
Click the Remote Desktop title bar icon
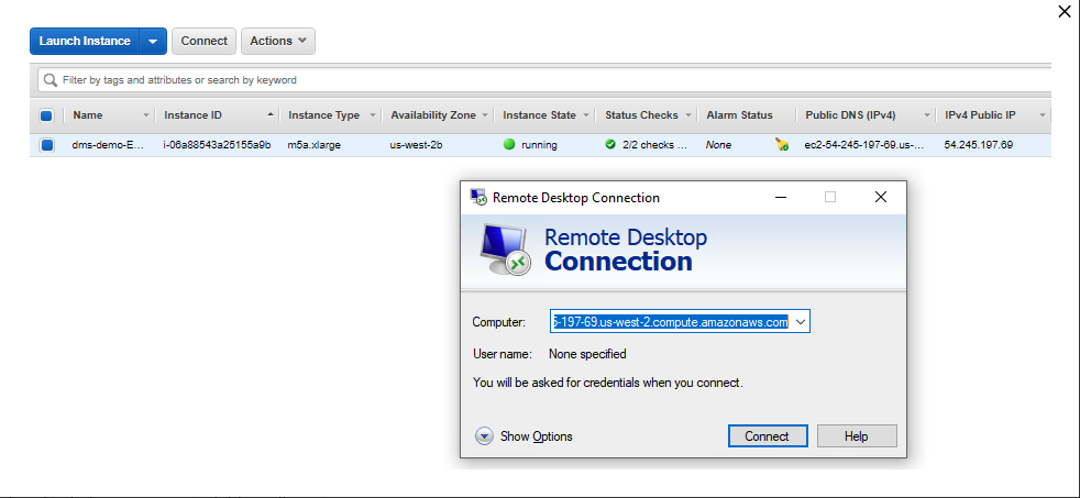tap(480, 197)
